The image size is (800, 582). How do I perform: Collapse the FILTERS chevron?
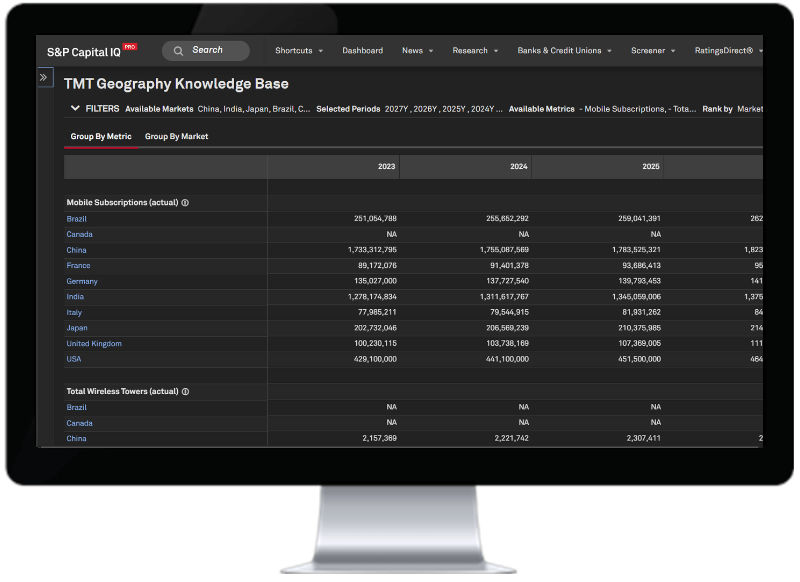click(75, 108)
